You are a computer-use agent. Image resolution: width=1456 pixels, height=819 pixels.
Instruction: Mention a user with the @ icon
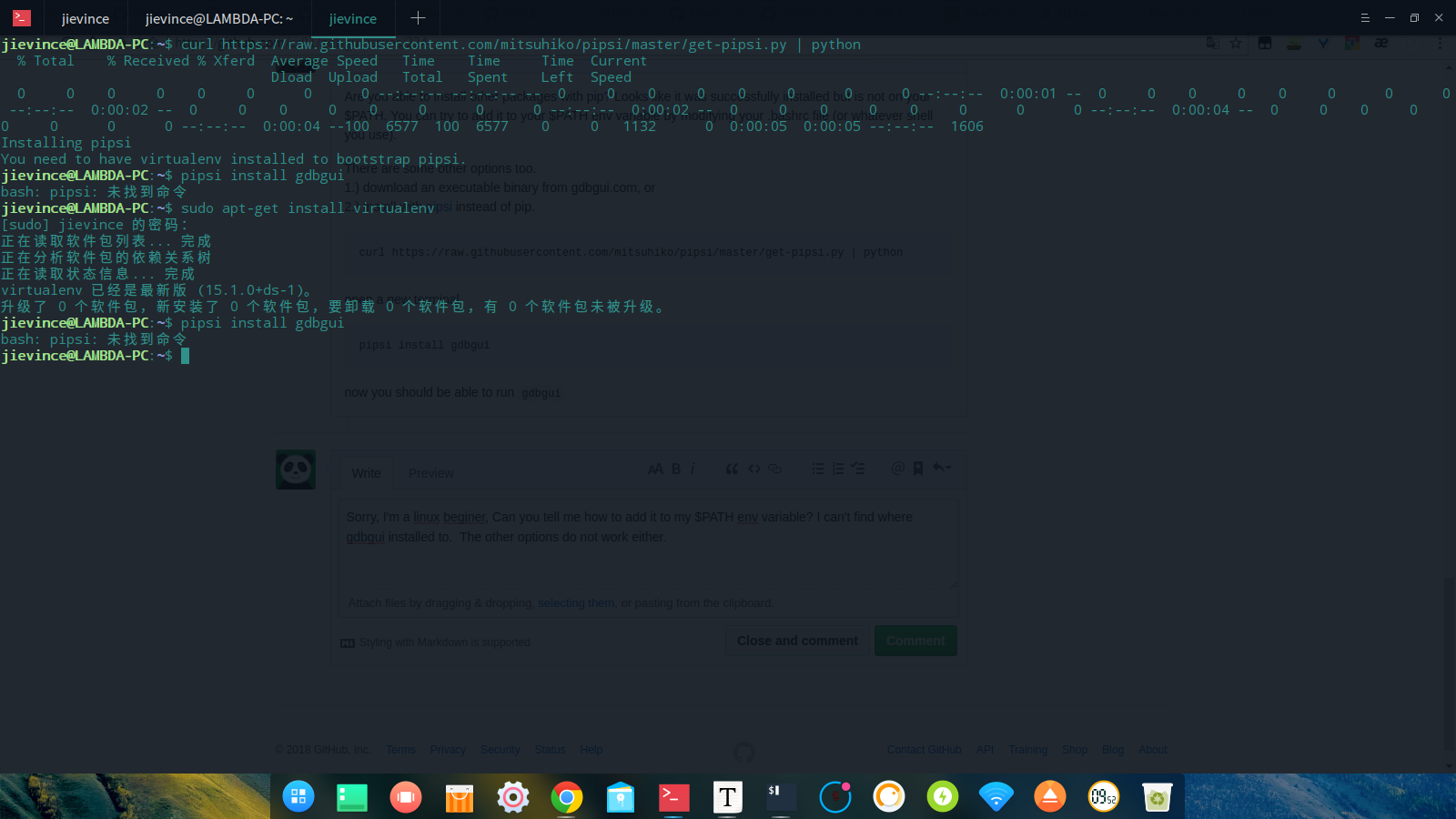pyautogui.click(x=897, y=468)
